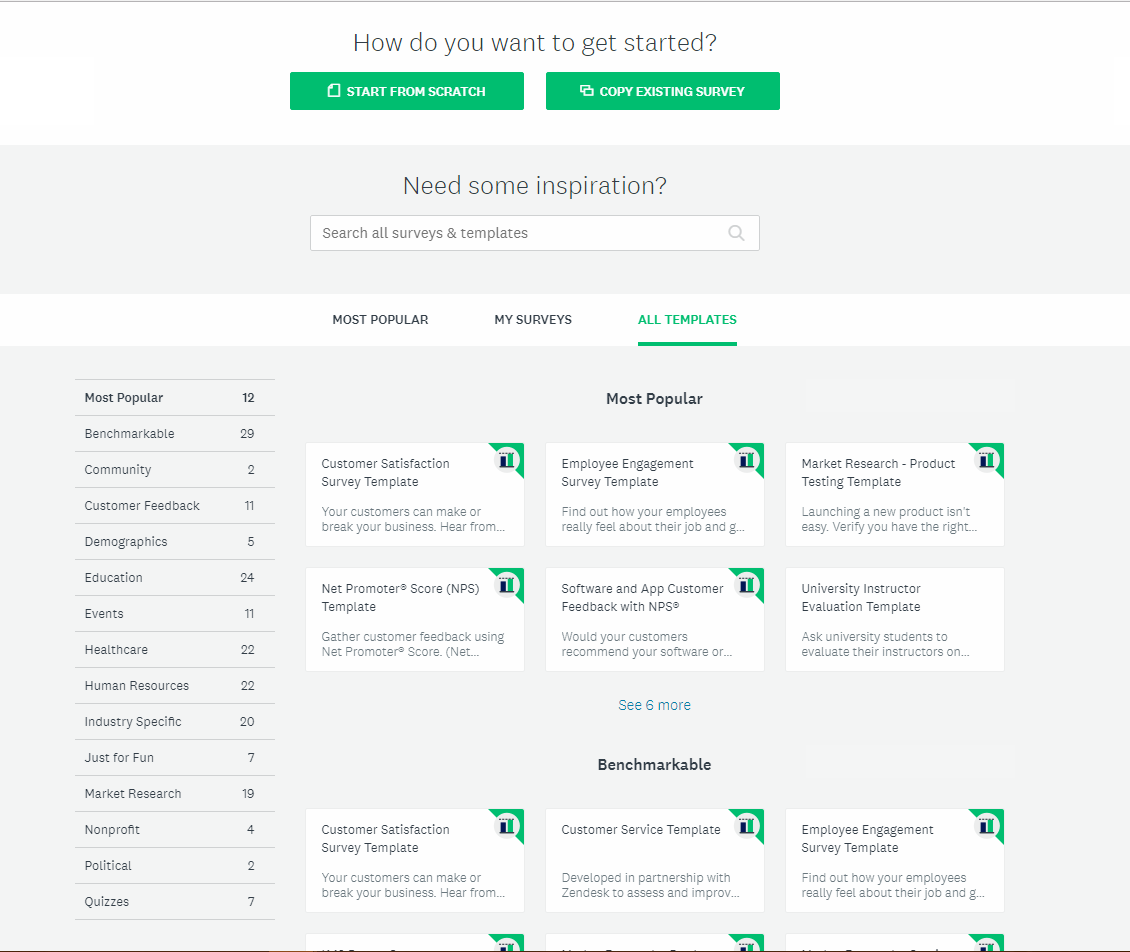Open Education category
Image resolution: width=1130 pixels, height=952 pixels.
pos(174,578)
